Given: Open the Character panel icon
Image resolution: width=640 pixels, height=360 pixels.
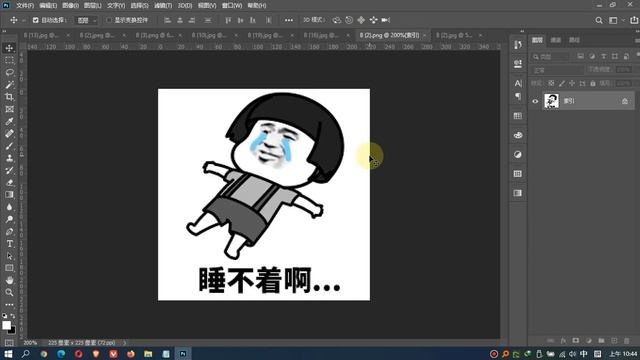Looking at the screenshot, I should point(518,83).
